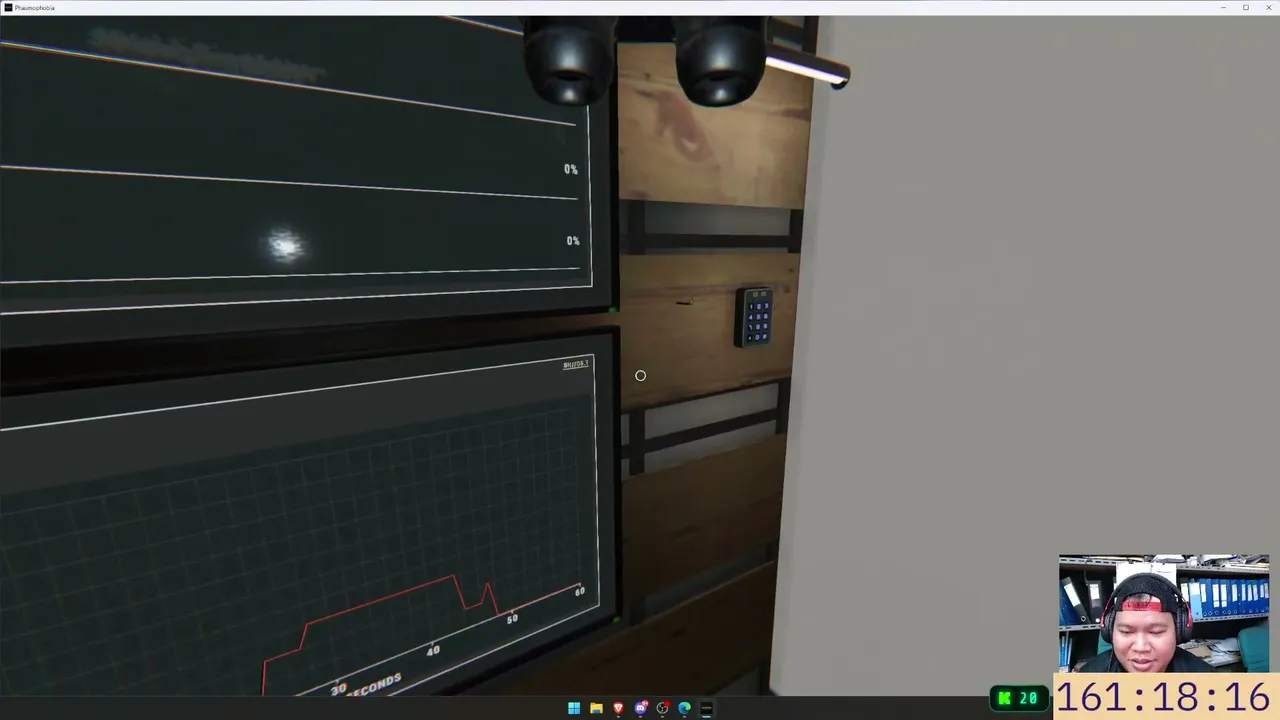1280x720 pixels.
Task: Minimize the Phasmophobia window
Action: [1223, 8]
